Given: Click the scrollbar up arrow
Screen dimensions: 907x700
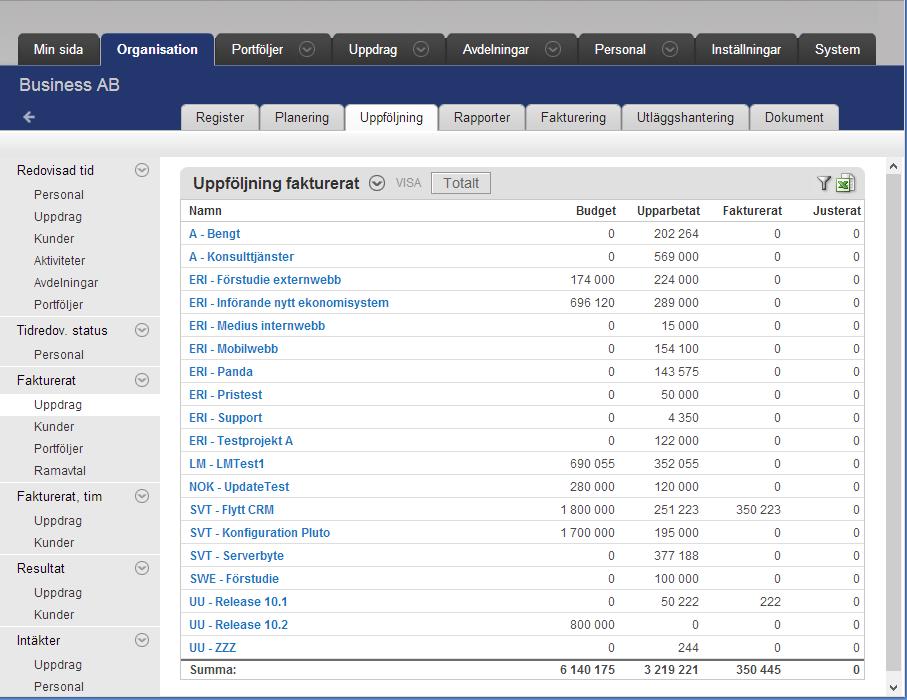Looking at the screenshot, I should click(894, 167).
